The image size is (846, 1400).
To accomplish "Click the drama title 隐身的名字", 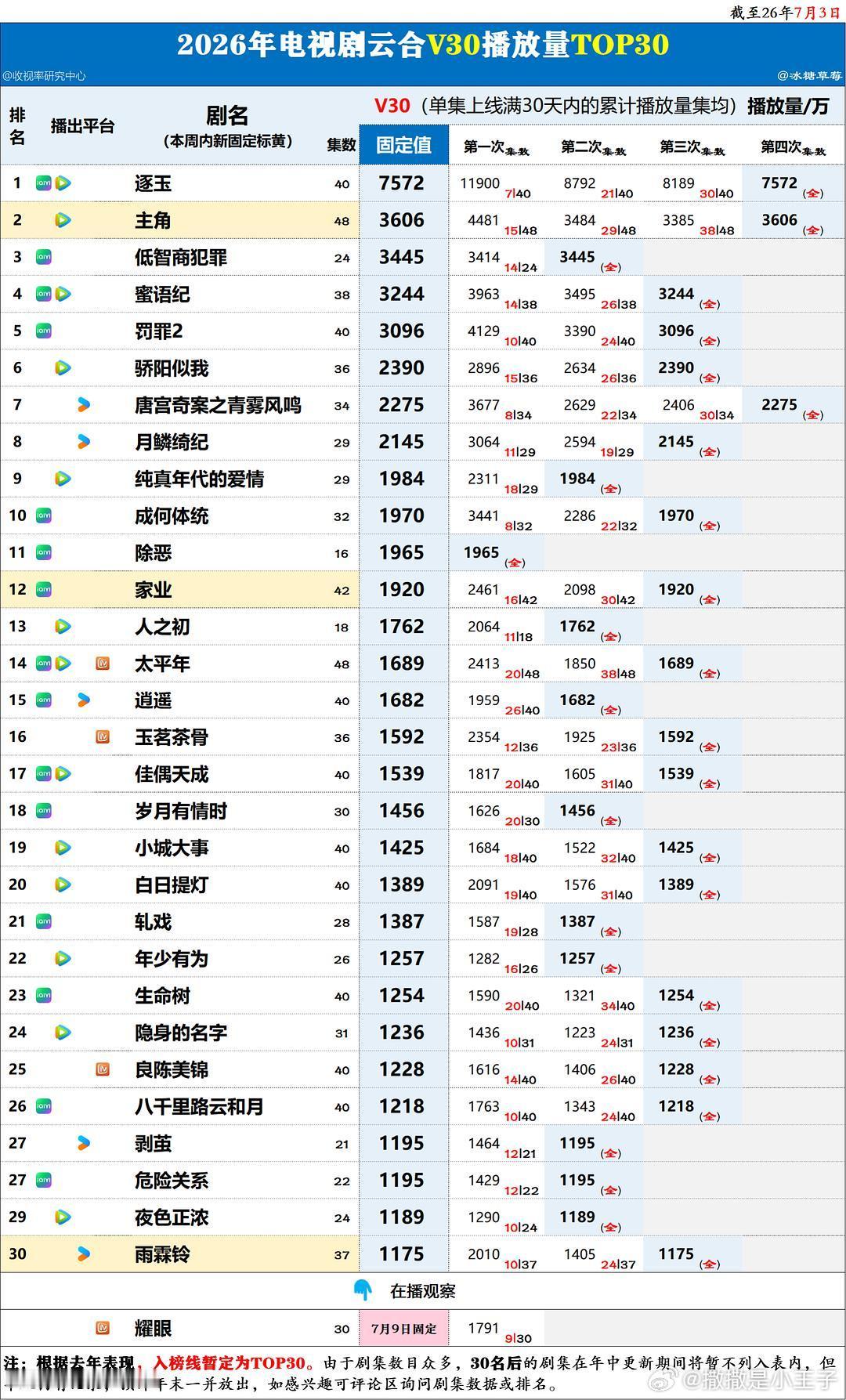I will pyautogui.click(x=181, y=1033).
